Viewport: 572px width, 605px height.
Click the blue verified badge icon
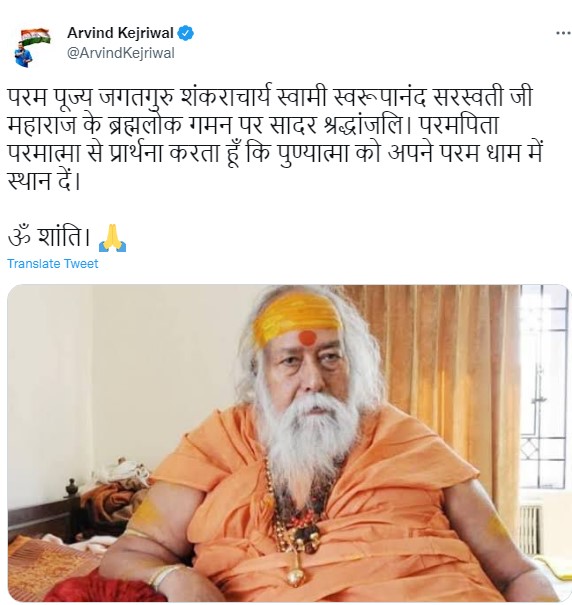186,33
